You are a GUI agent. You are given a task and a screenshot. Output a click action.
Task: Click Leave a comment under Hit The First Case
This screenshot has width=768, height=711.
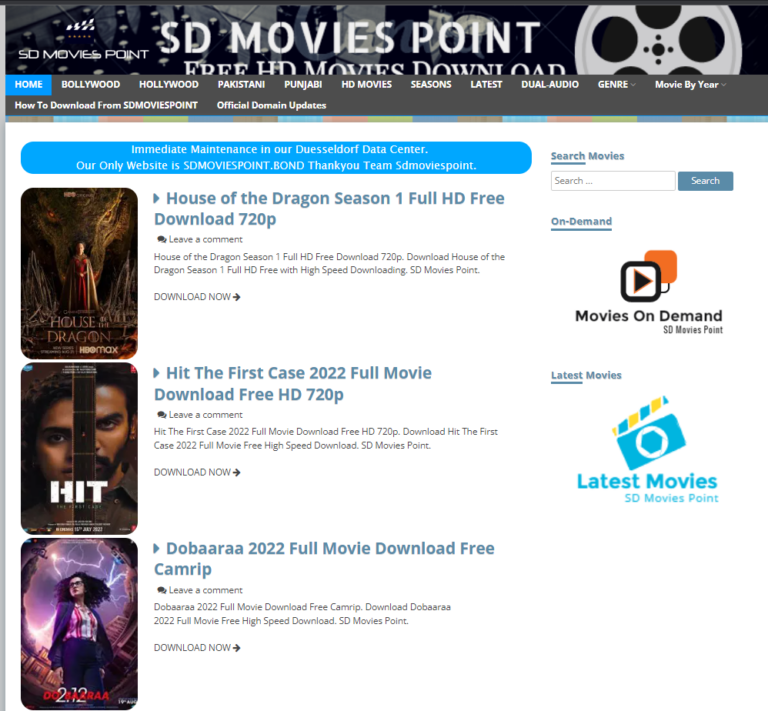tap(205, 415)
